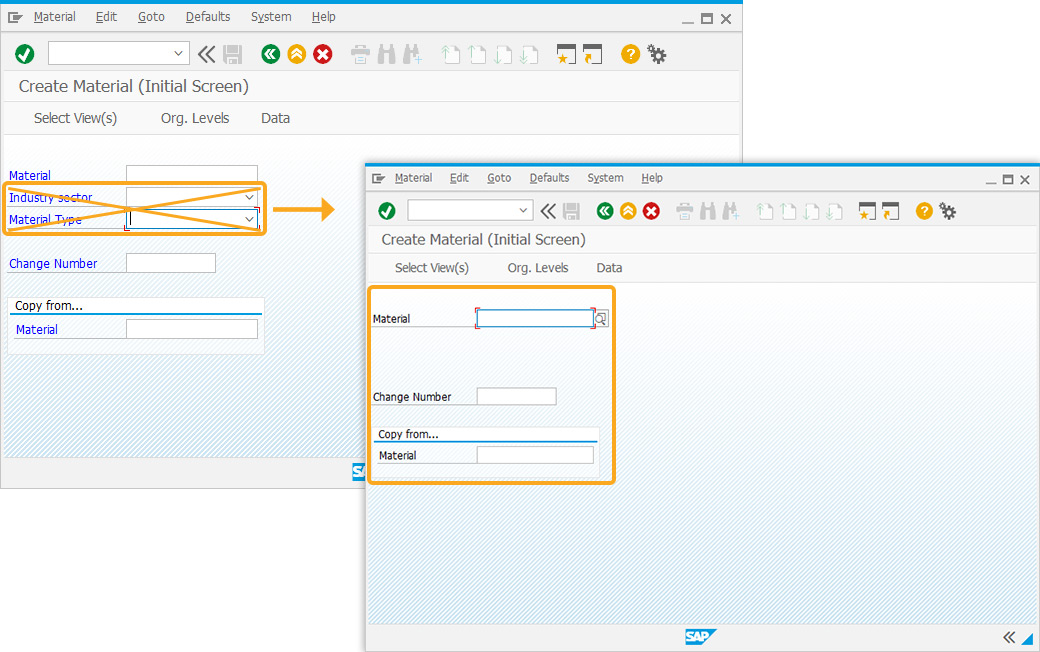Click the Create Shortcut icon in front window

click(890, 212)
